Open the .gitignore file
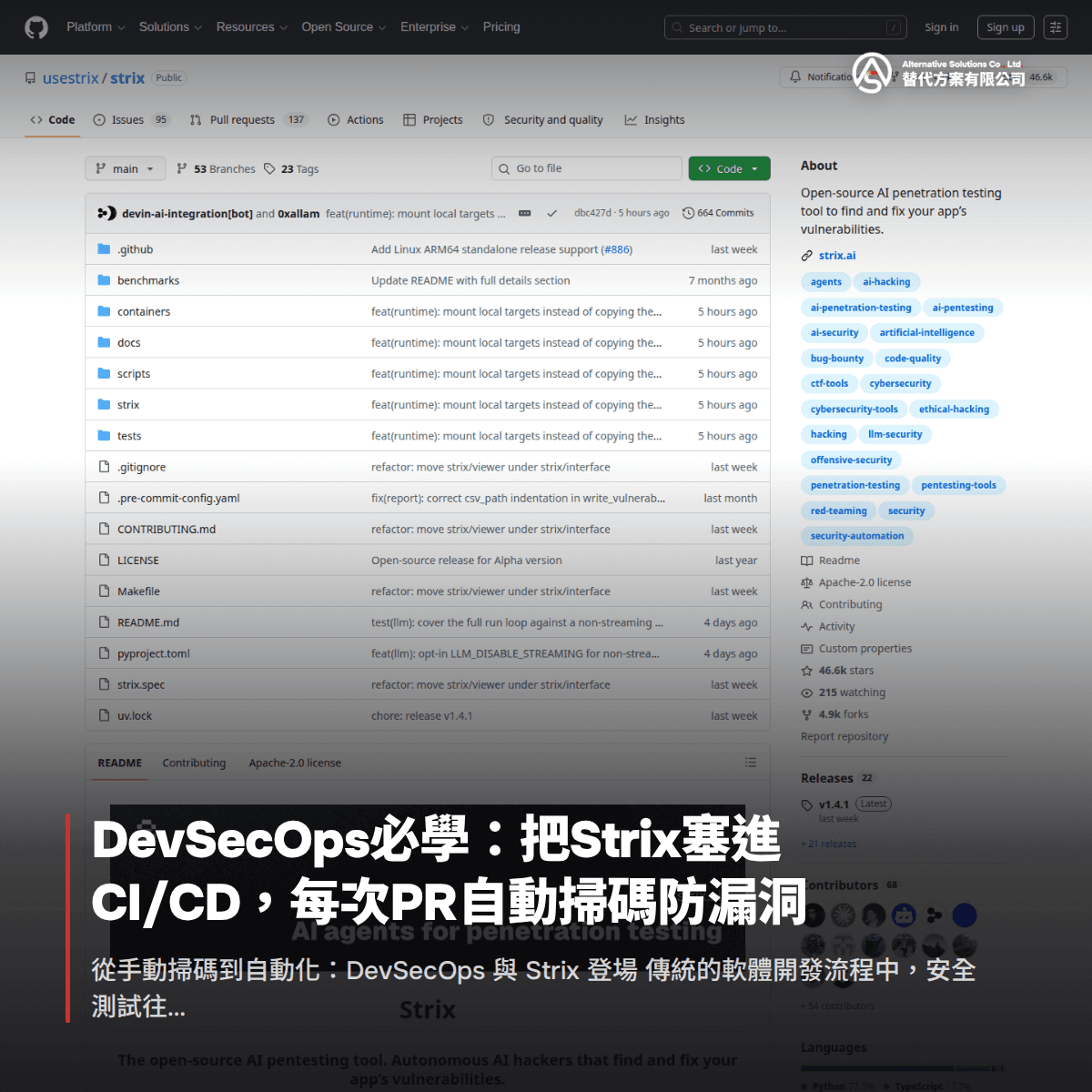Image resolution: width=1092 pixels, height=1092 pixels. (141, 467)
